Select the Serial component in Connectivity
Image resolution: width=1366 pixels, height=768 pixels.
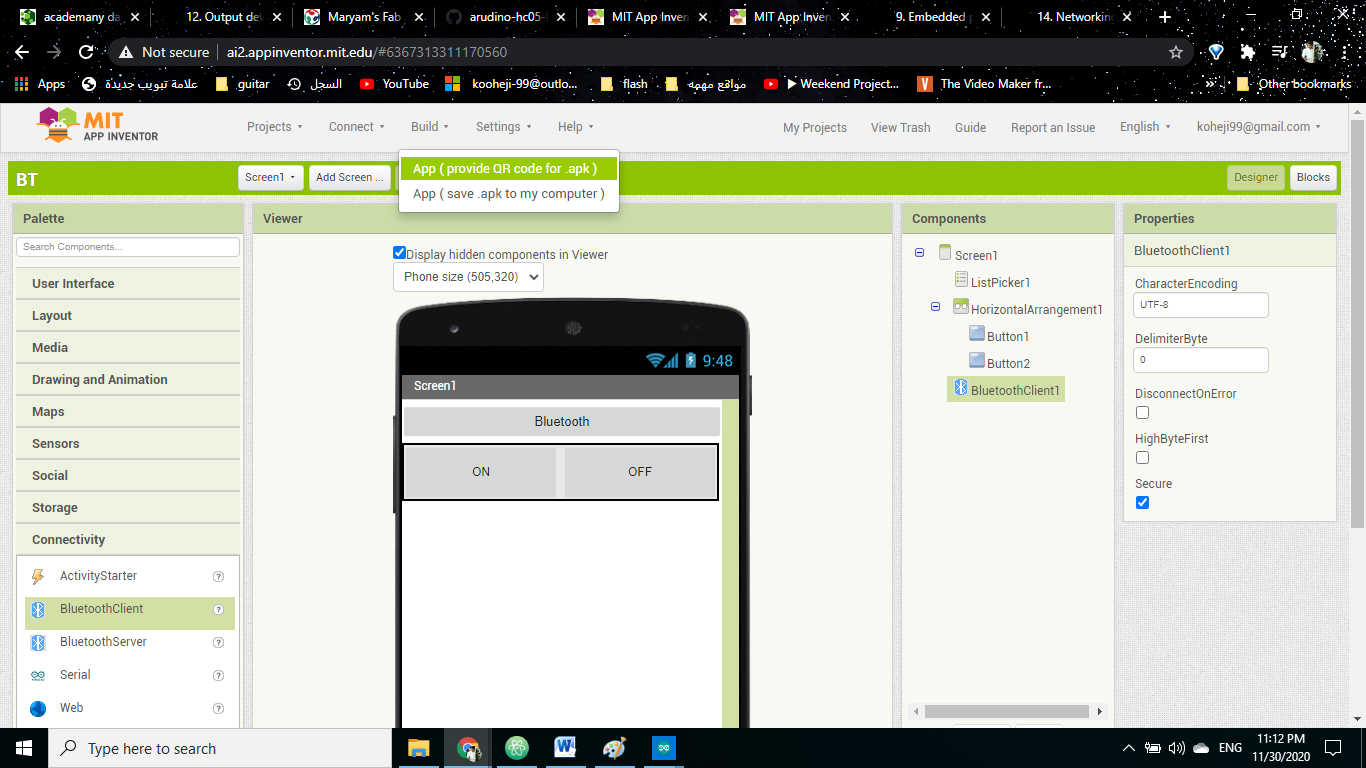tap(75, 674)
